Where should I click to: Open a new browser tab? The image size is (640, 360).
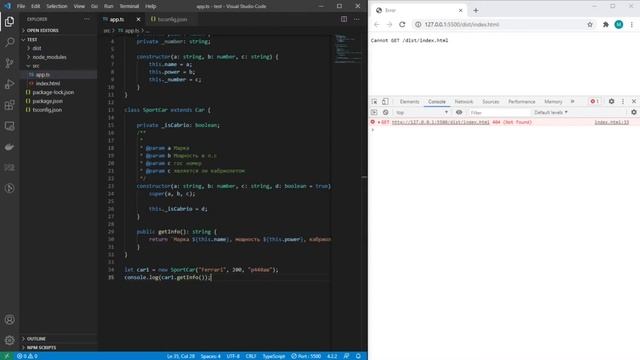[x=476, y=10]
